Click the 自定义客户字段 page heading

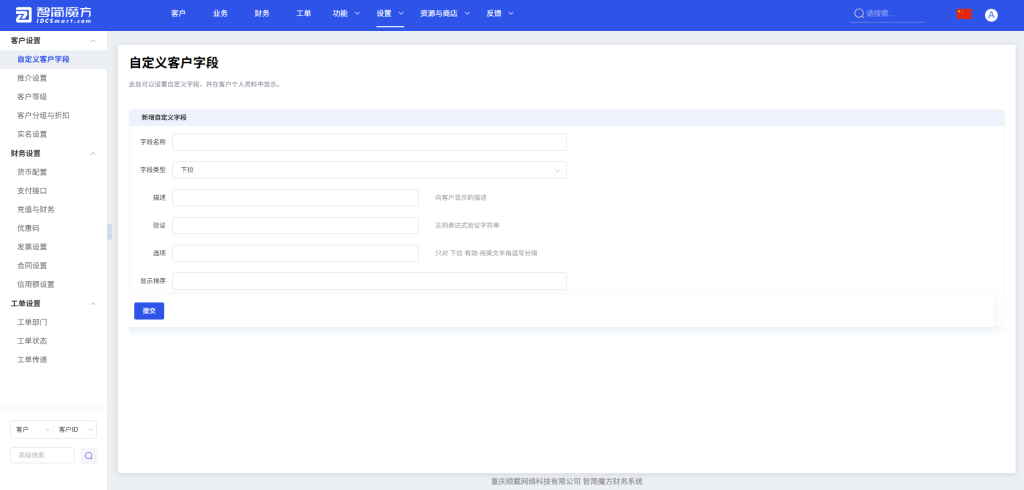pyautogui.click(x=174, y=63)
